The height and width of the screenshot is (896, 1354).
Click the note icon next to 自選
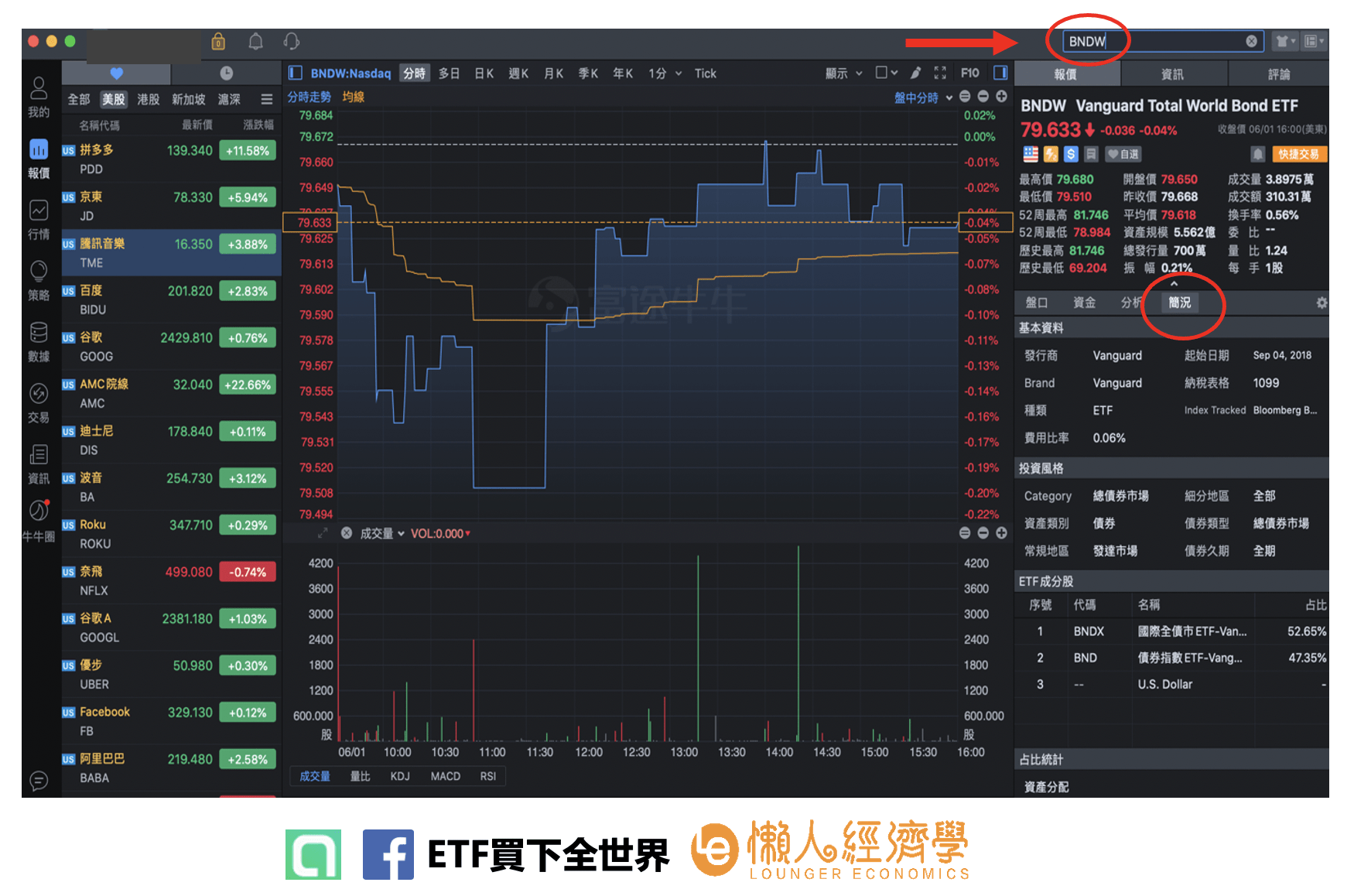1091,154
